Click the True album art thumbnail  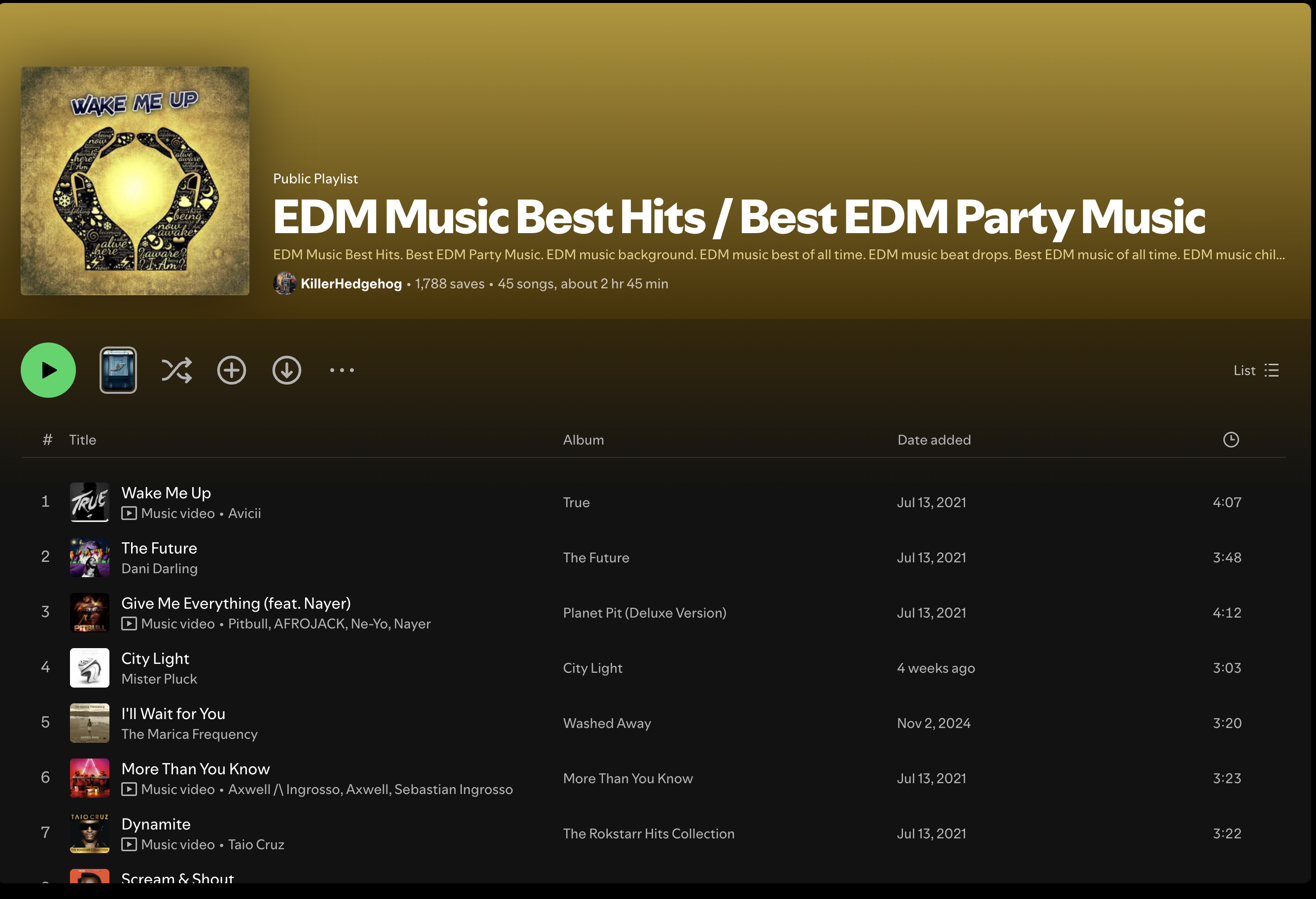(x=90, y=502)
